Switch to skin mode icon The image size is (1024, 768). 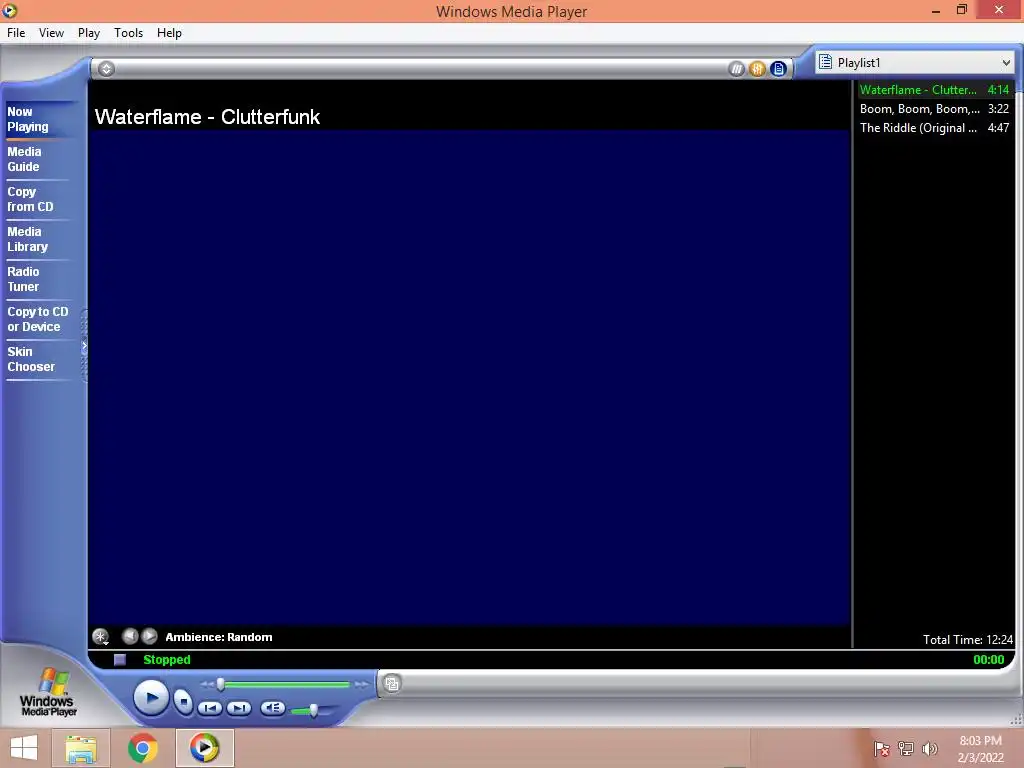[x=392, y=684]
